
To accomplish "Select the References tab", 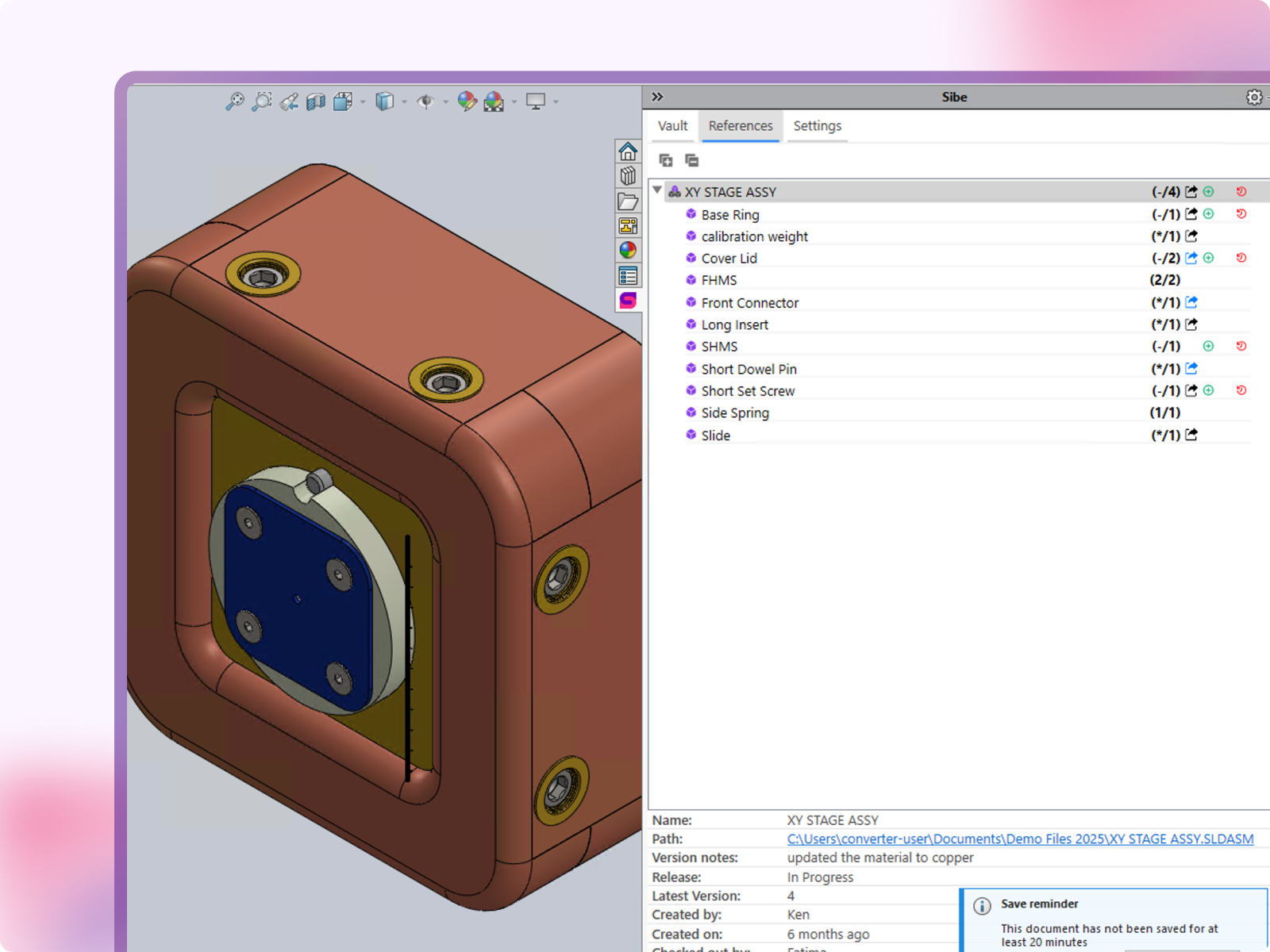I will point(741,126).
